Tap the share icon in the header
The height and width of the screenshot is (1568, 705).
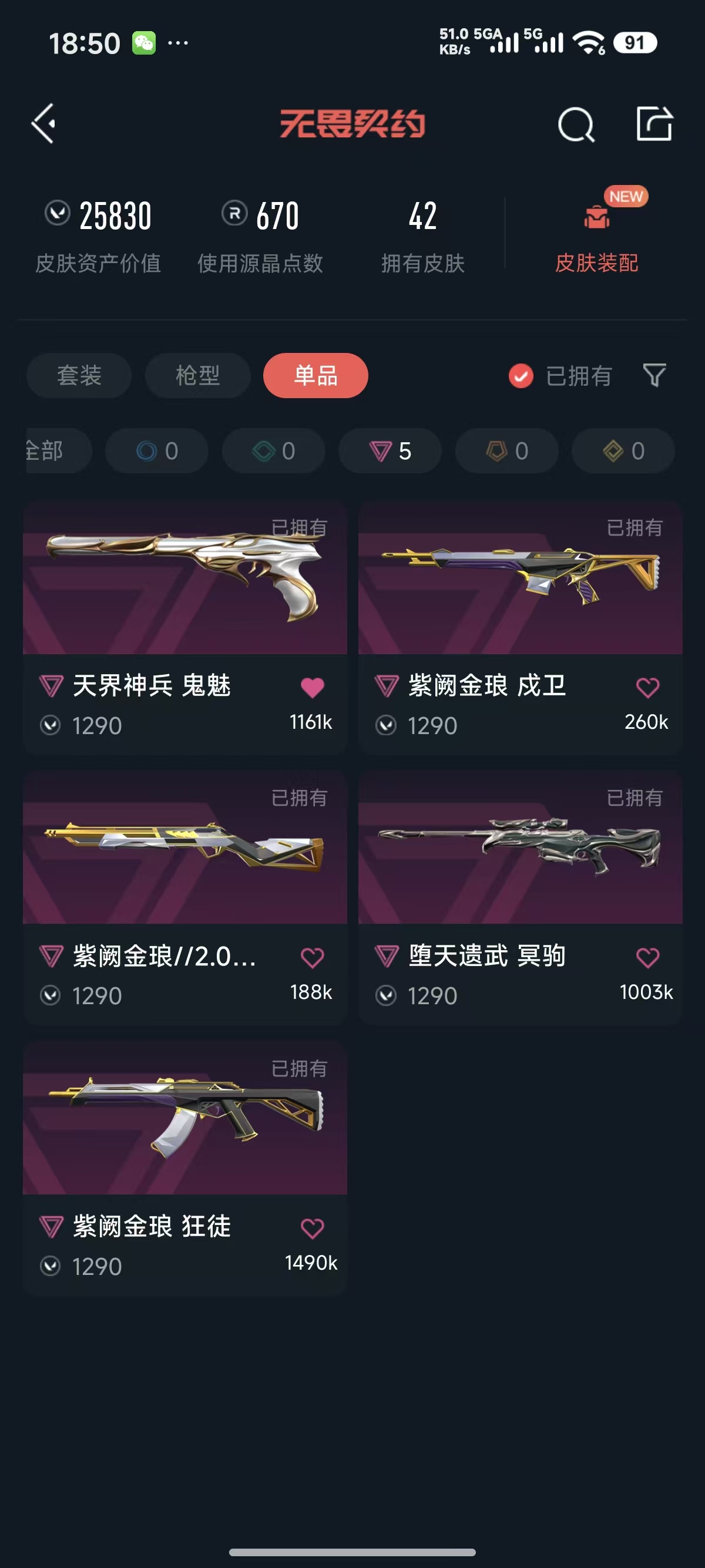[x=654, y=123]
